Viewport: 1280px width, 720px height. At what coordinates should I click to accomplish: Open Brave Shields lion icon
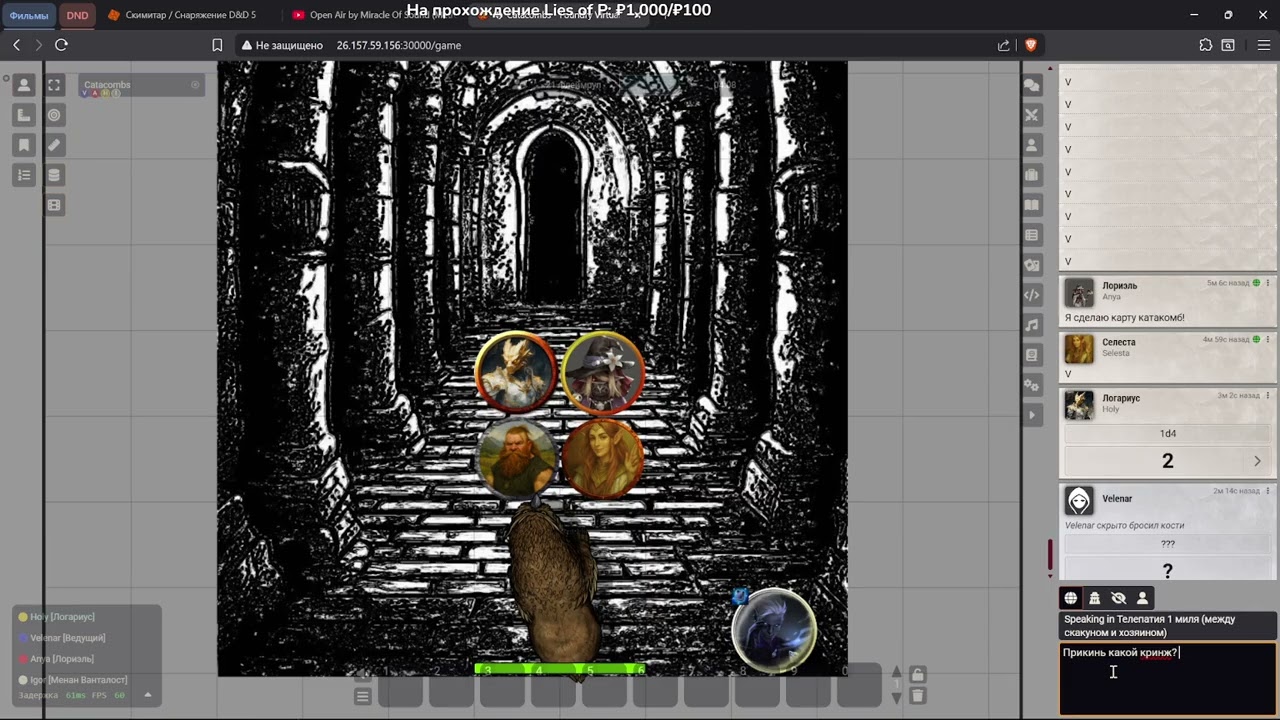pyautogui.click(x=1031, y=45)
